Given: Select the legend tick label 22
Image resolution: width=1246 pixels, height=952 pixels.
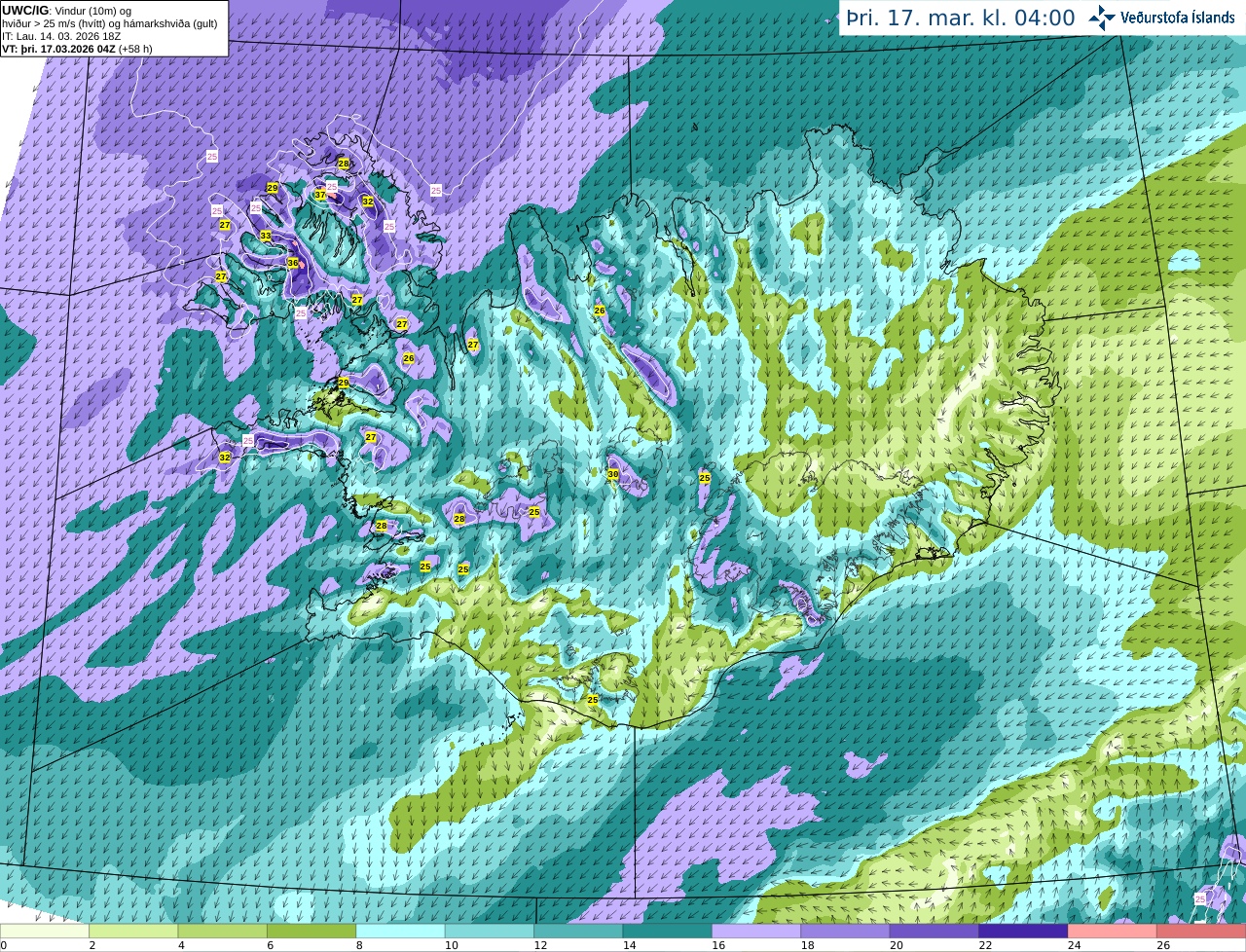Looking at the screenshot, I should click(x=984, y=945).
